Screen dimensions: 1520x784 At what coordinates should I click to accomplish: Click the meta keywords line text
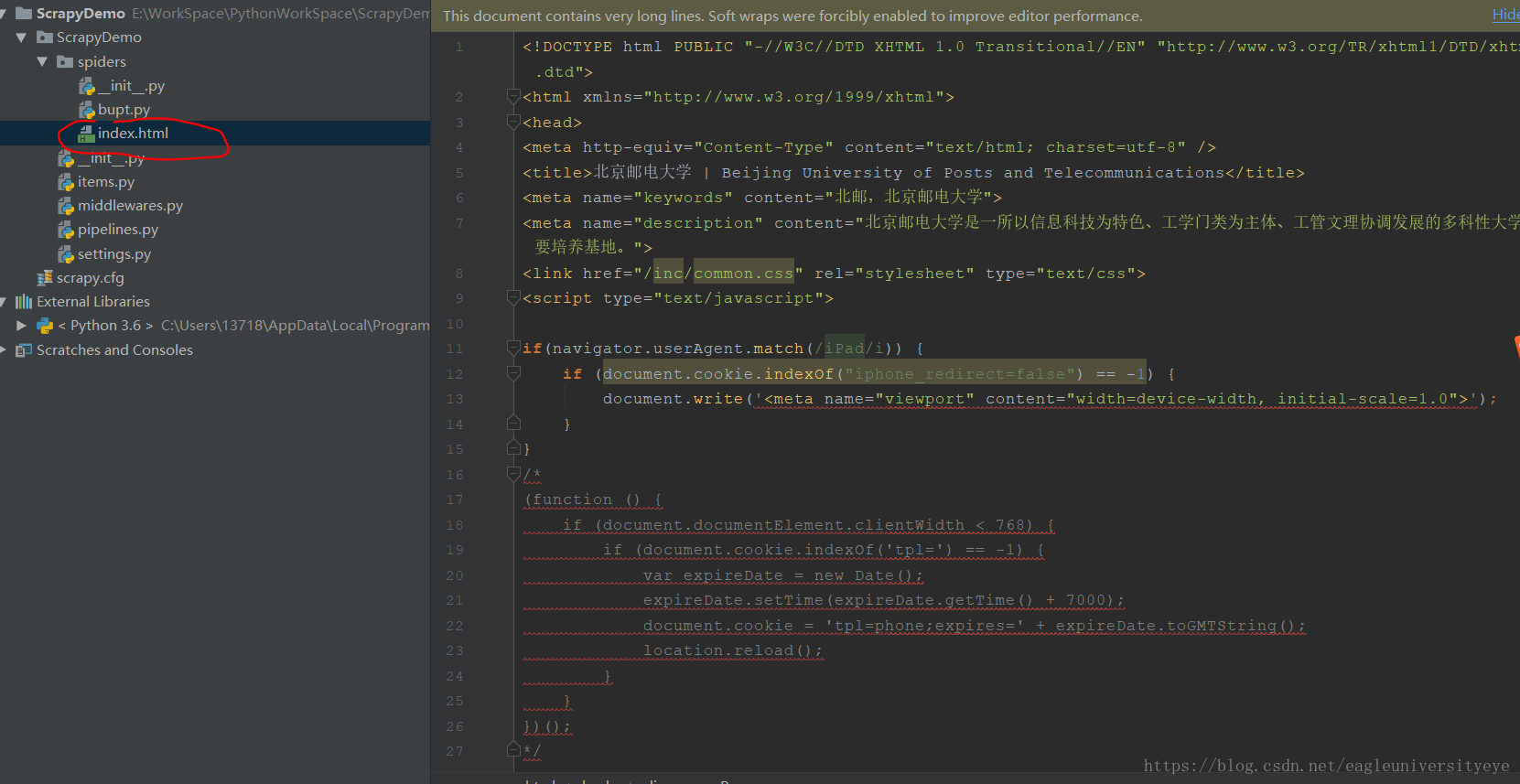click(762, 198)
